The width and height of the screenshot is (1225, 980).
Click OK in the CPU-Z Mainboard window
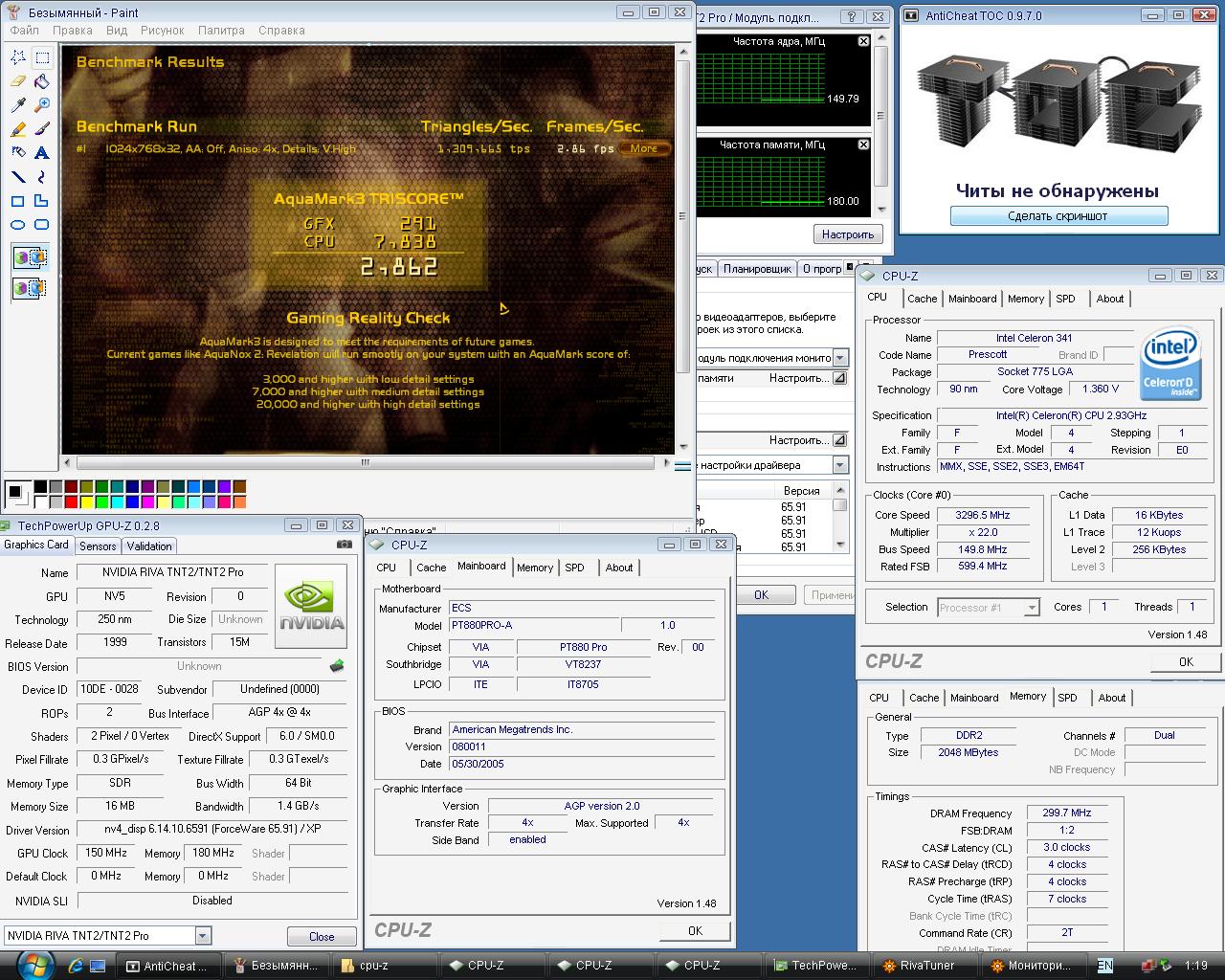coord(695,930)
